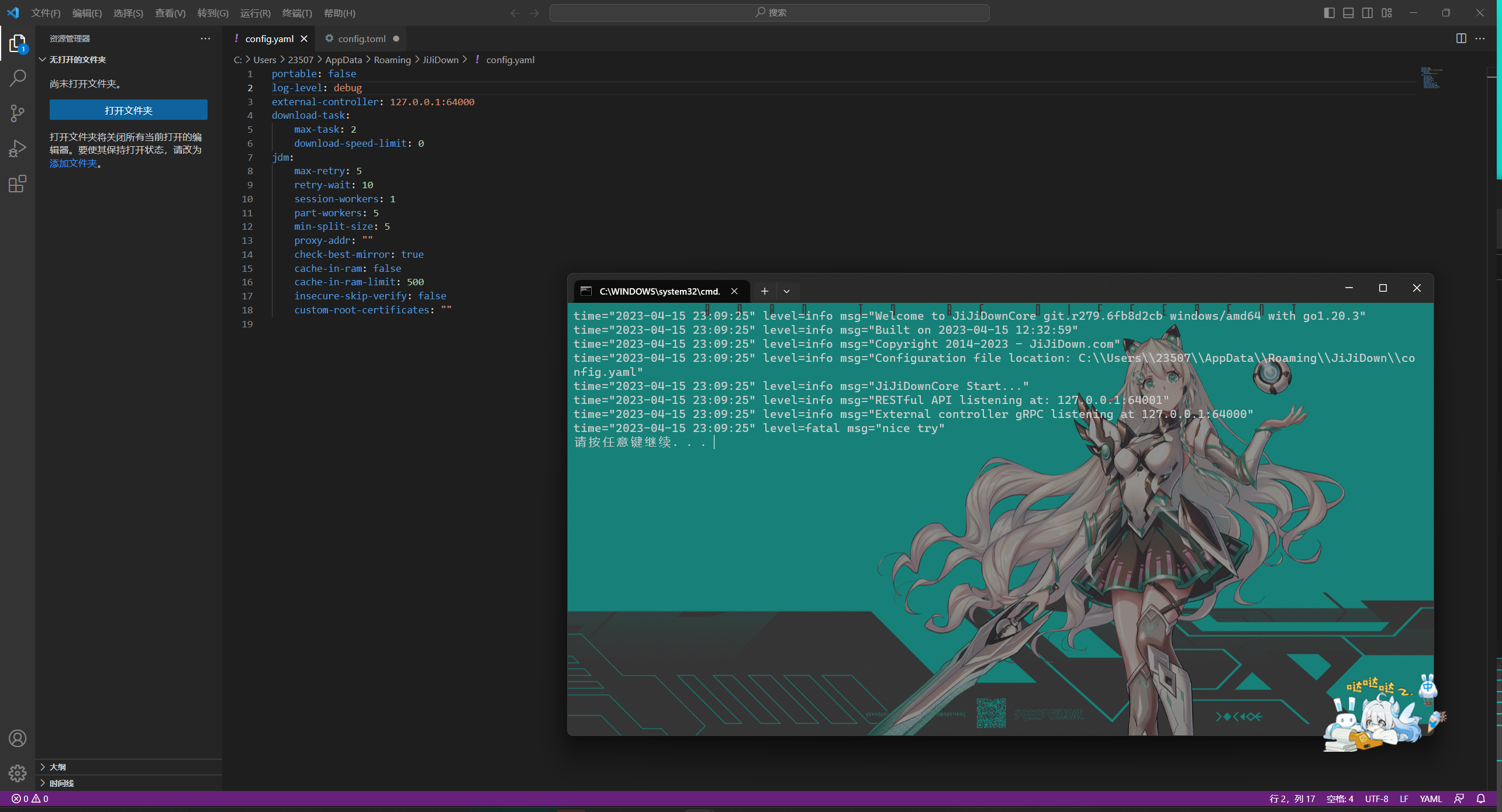Open the 运行(R) menu
Image resolution: width=1502 pixels, height=812 pixels.
click(255, 13)
